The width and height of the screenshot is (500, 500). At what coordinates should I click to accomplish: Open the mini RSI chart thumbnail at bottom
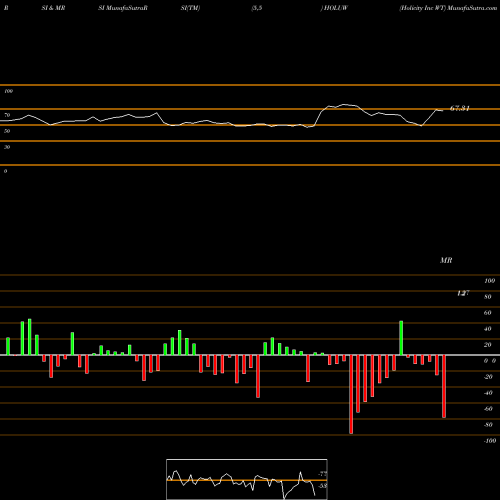pos(247,479)
